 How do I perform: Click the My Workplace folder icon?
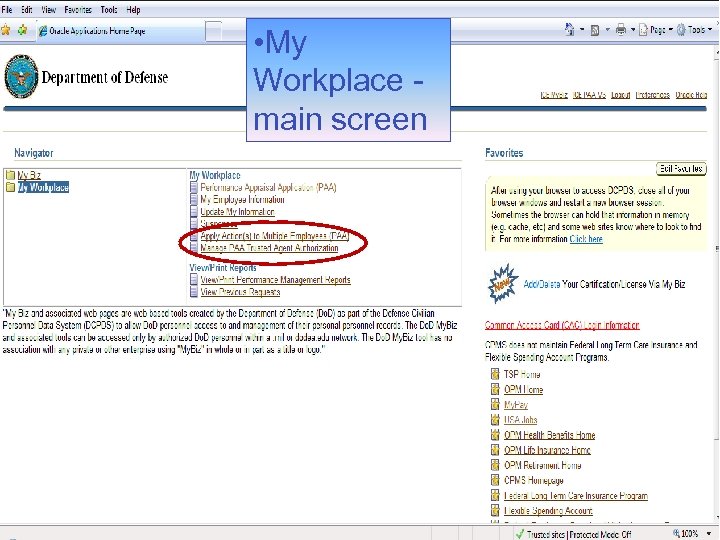10,187
